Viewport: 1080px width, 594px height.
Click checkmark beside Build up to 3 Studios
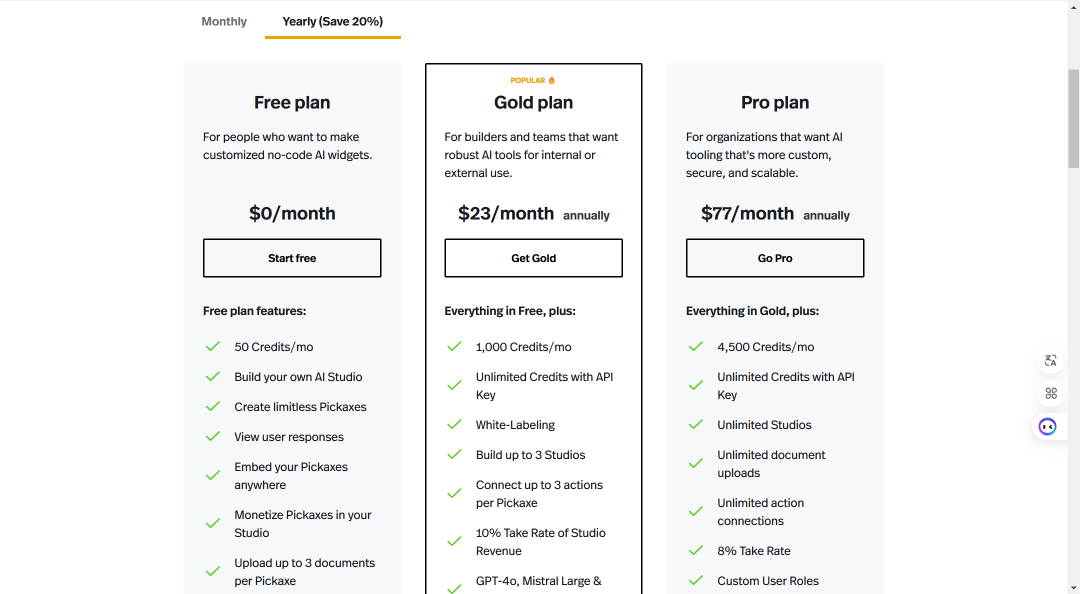[454, 455]
